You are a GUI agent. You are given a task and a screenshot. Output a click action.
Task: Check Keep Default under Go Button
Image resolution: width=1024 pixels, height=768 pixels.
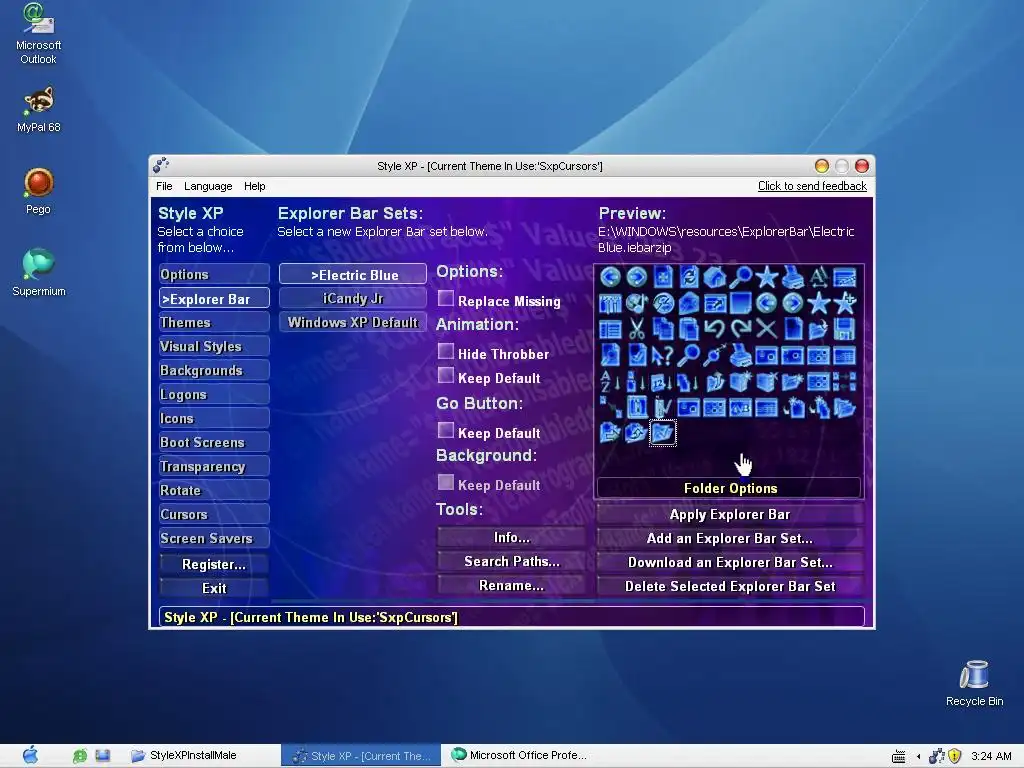pos(445,430)
